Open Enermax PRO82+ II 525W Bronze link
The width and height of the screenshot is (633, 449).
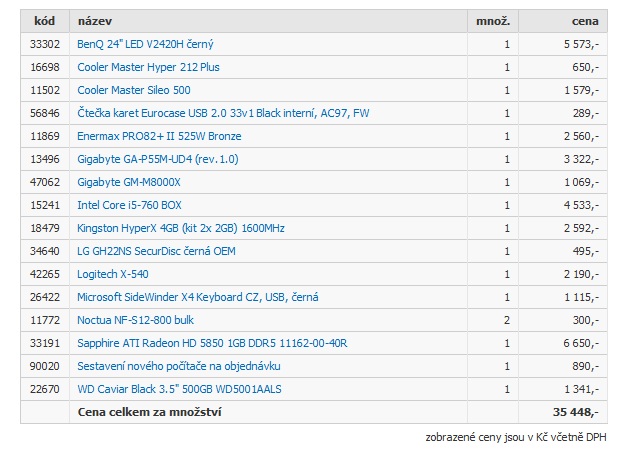click(x=159, y=136)
